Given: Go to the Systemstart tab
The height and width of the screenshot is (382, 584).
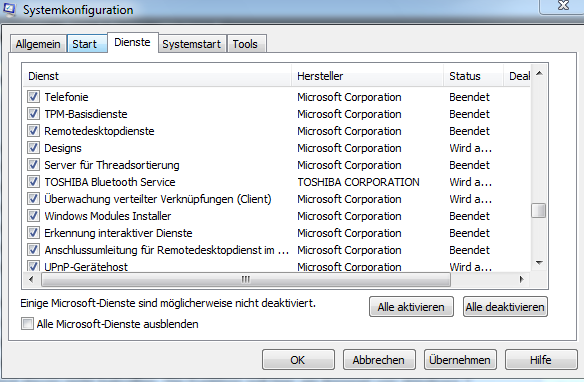Looking at the screenshot, I should tap(191, 44).
